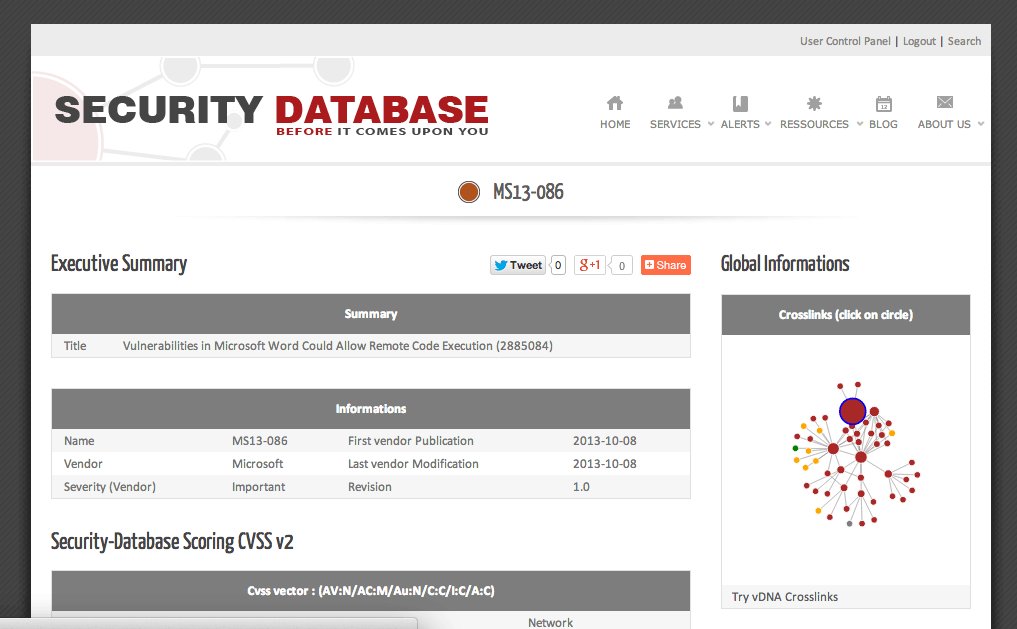Image resolution: width=1017 pixels, height=629 pixels.
Task: Click the Last vendor Modification date value
Action: click(604, 464)
